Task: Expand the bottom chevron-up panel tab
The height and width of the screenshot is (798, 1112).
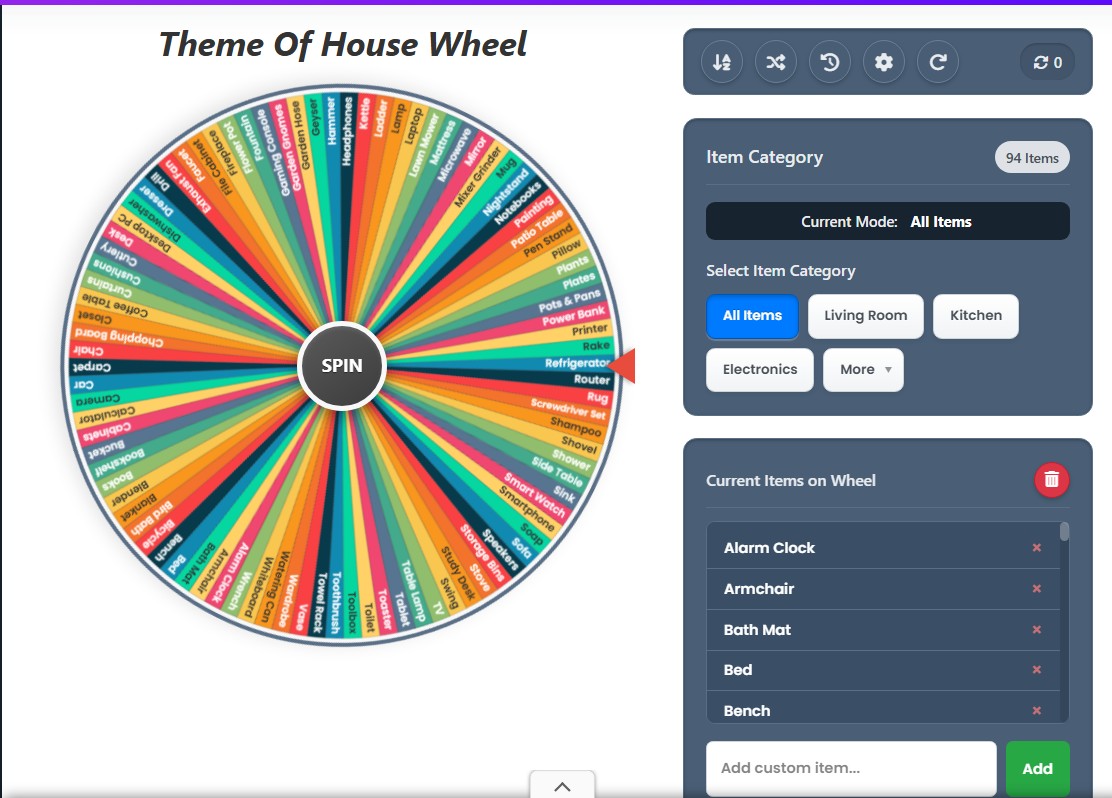Action: pyautogui.click(x=562, y=785)
